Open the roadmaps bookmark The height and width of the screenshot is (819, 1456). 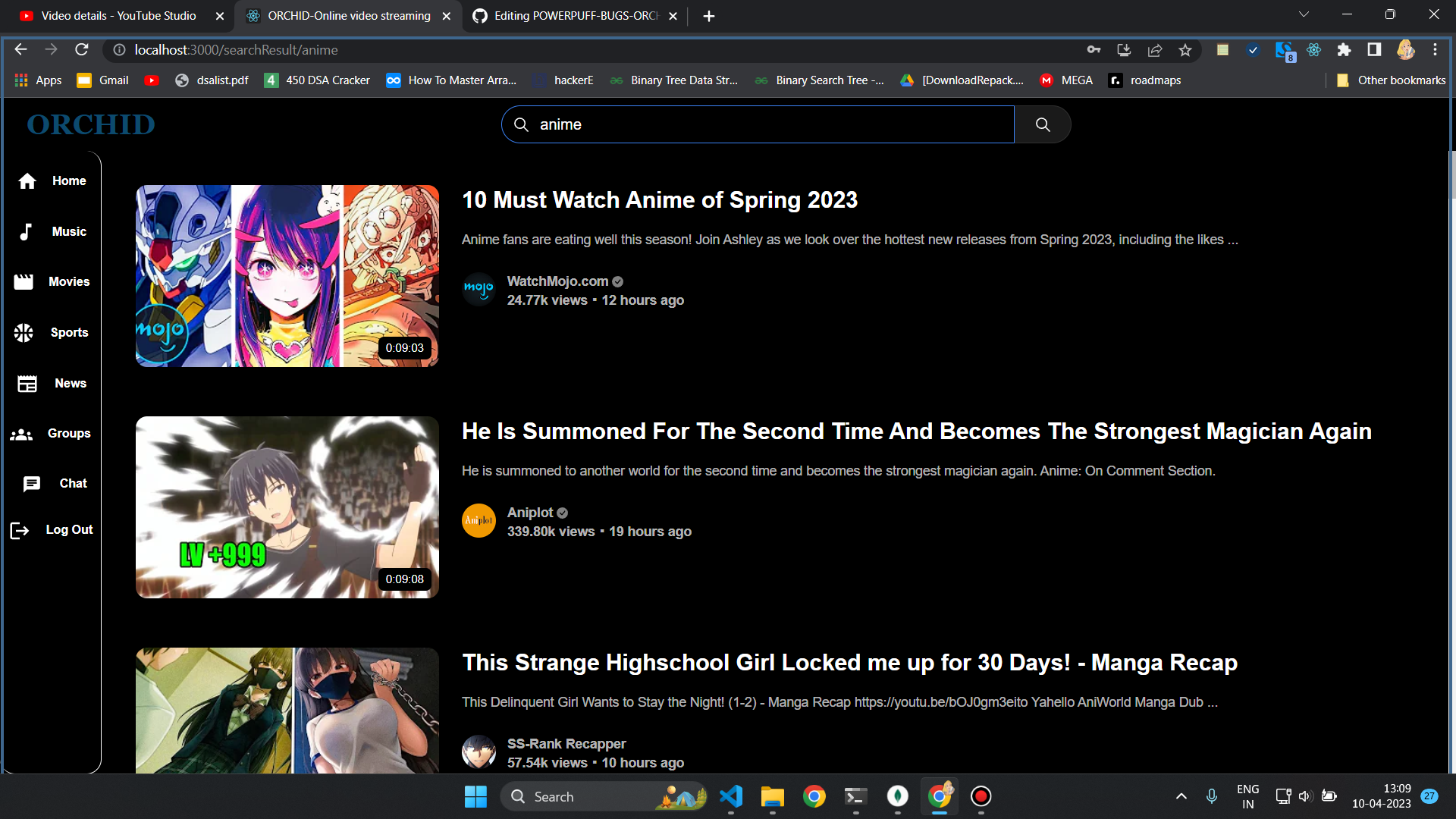coord(1144,80)
